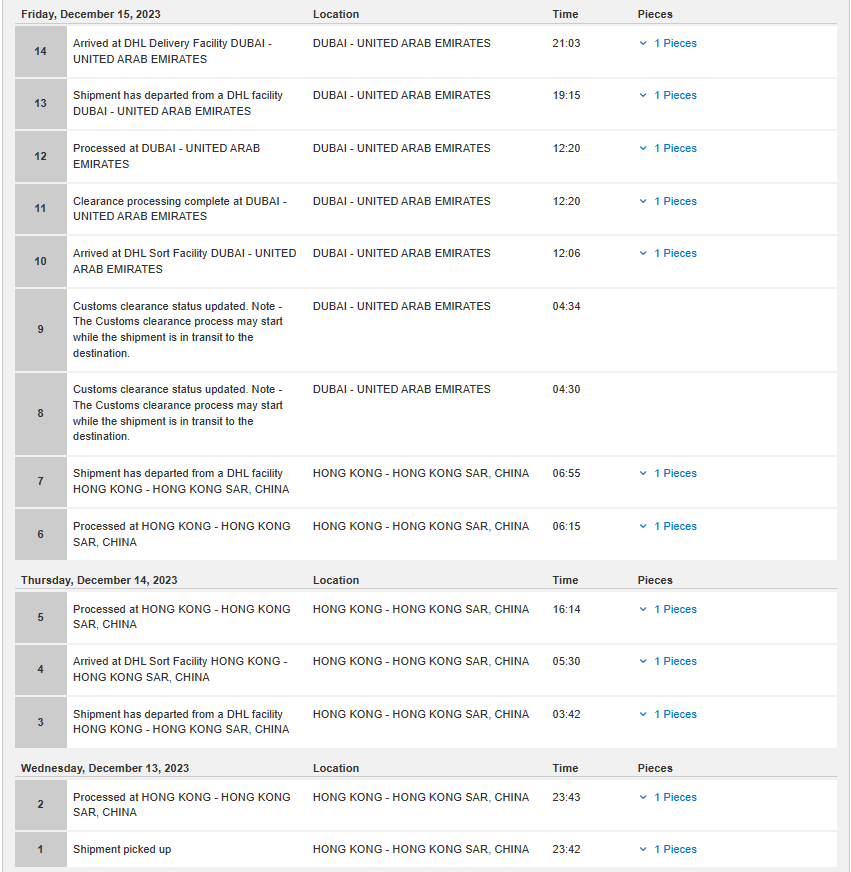Click chevron icon beside 12:20 Processed at Dubai

pos(643,148)
